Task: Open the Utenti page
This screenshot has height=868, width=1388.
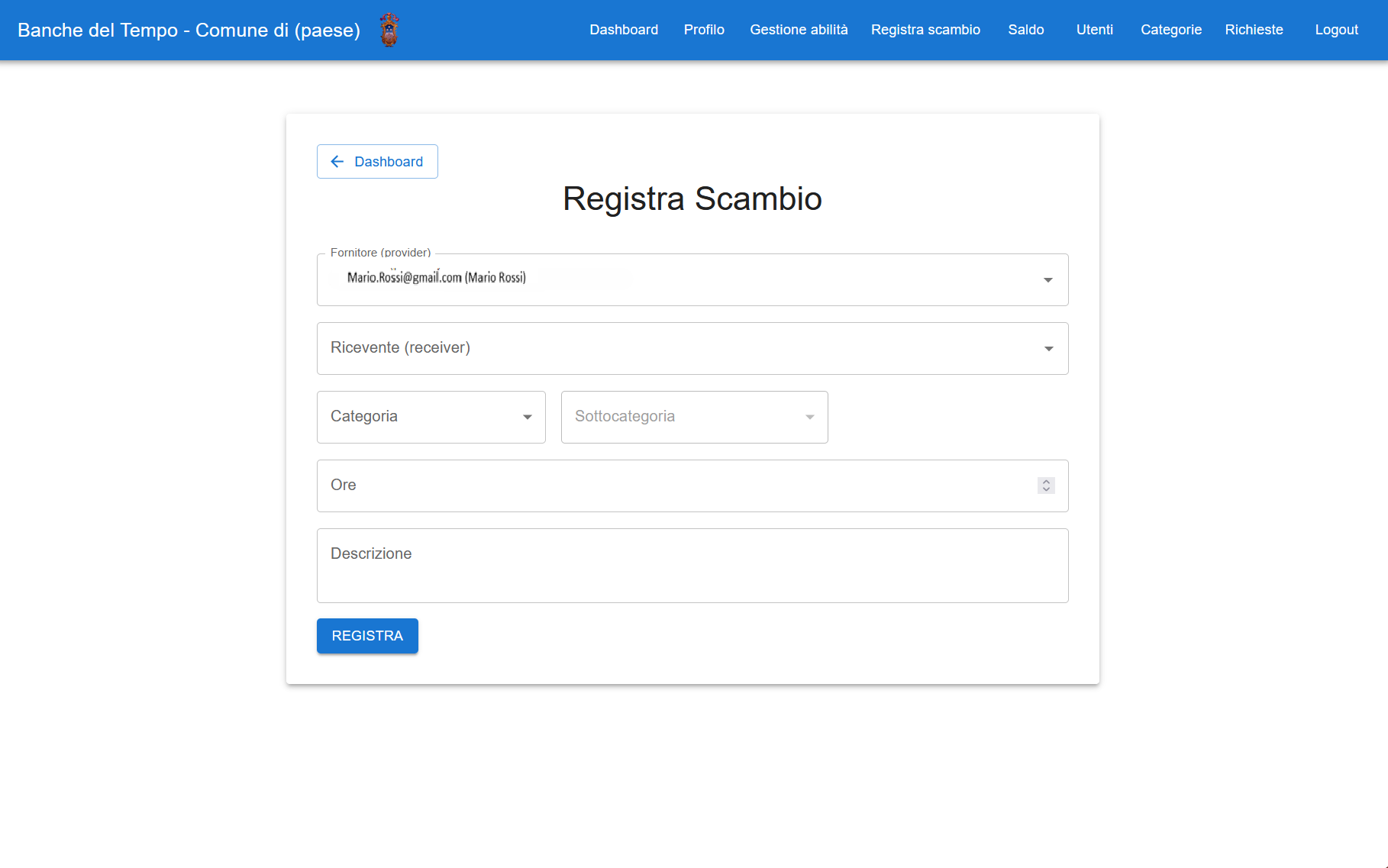Action: point(1095,30)
